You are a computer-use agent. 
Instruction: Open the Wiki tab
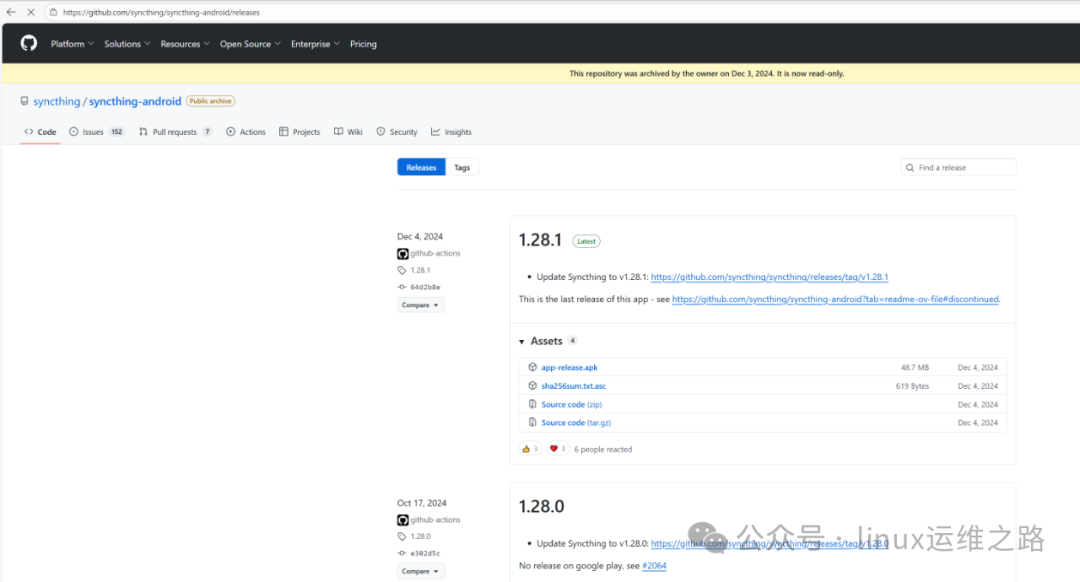349,132
